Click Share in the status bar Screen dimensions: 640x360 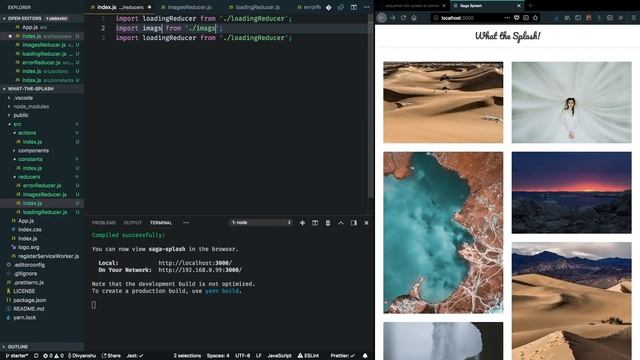tap(111, 356)
